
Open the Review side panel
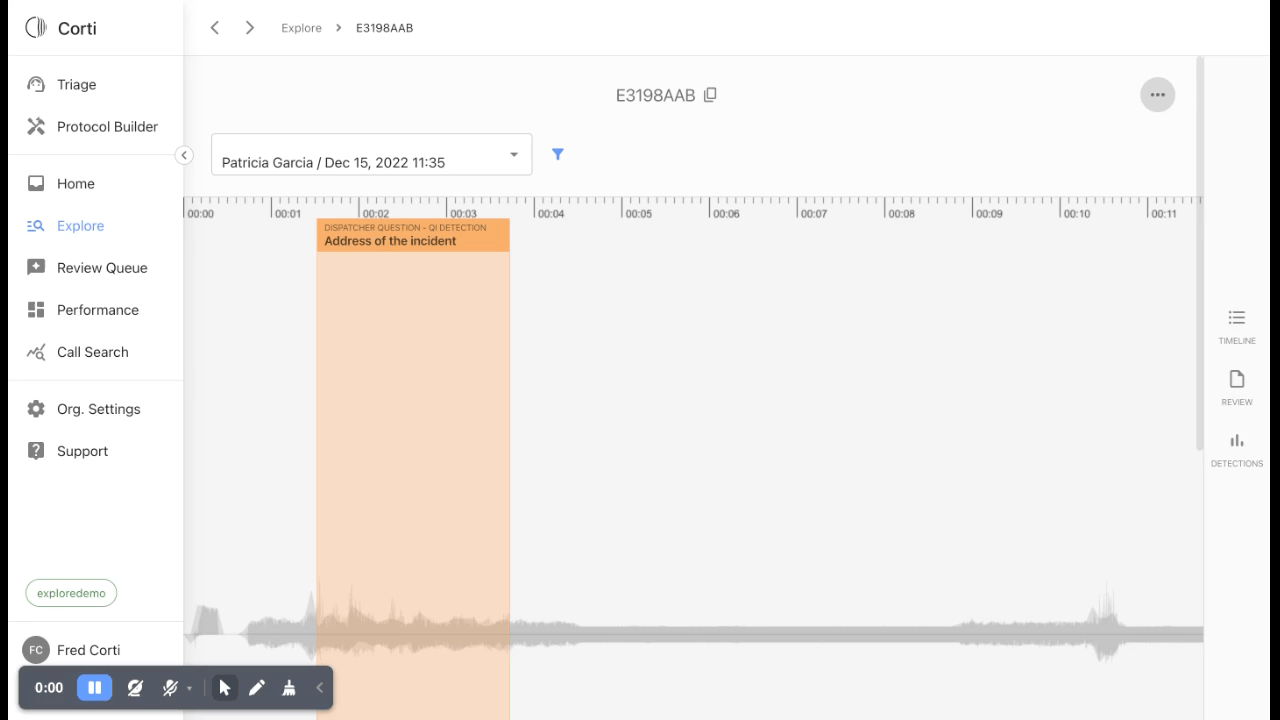1236,387
